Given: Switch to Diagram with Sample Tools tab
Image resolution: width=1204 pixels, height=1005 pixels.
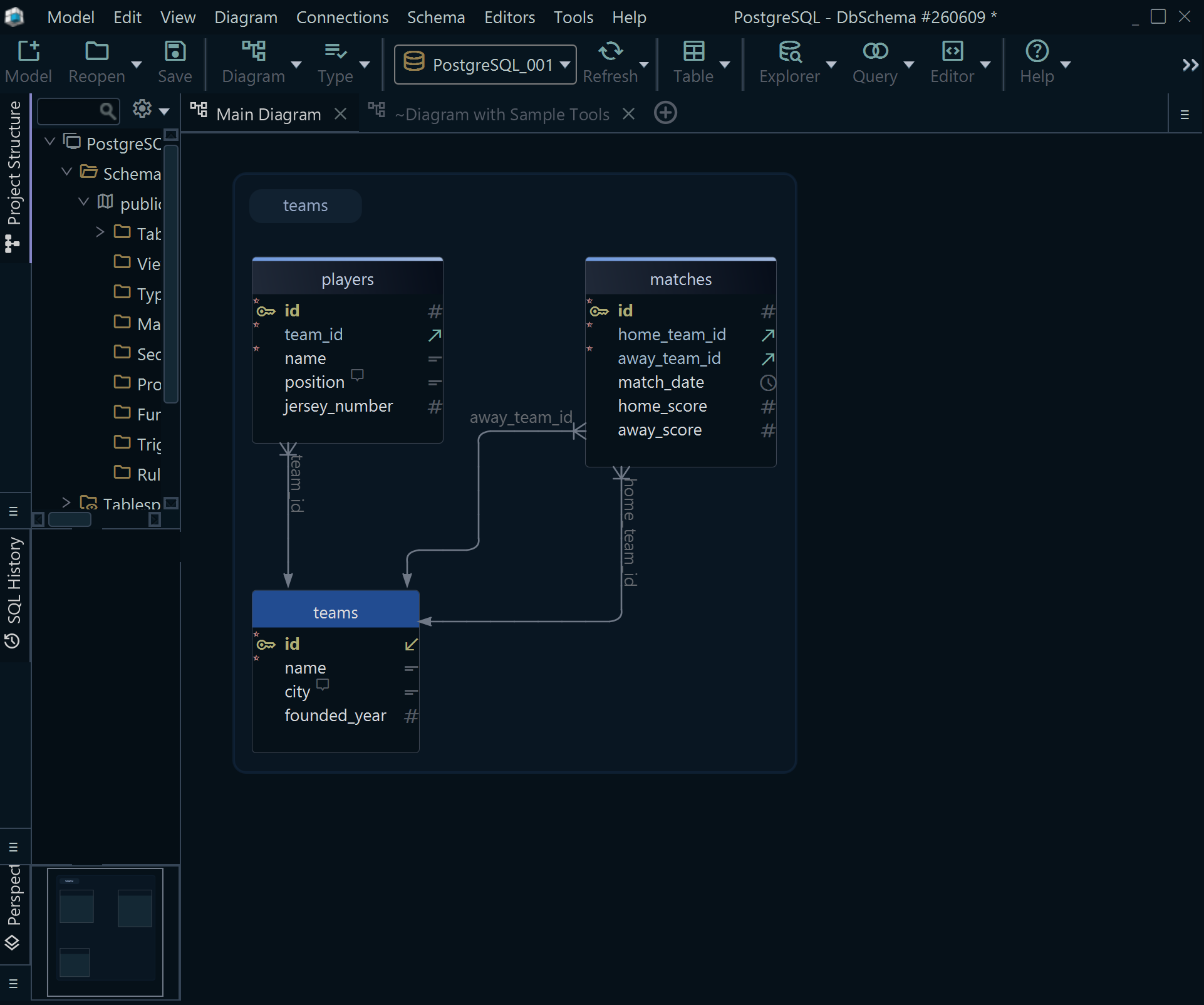Looking at the screenshot, I should (x=502, y=115).
